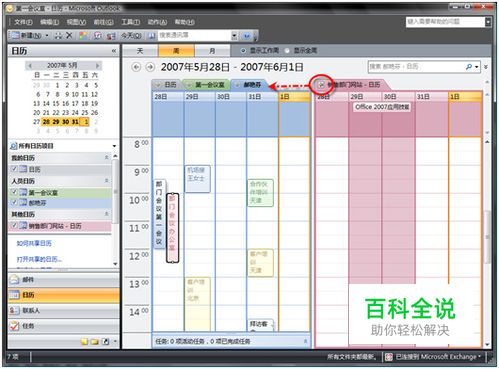Click the Print icon in toolbar
Viewport: 499px width, 369px height.
[58, 35]
